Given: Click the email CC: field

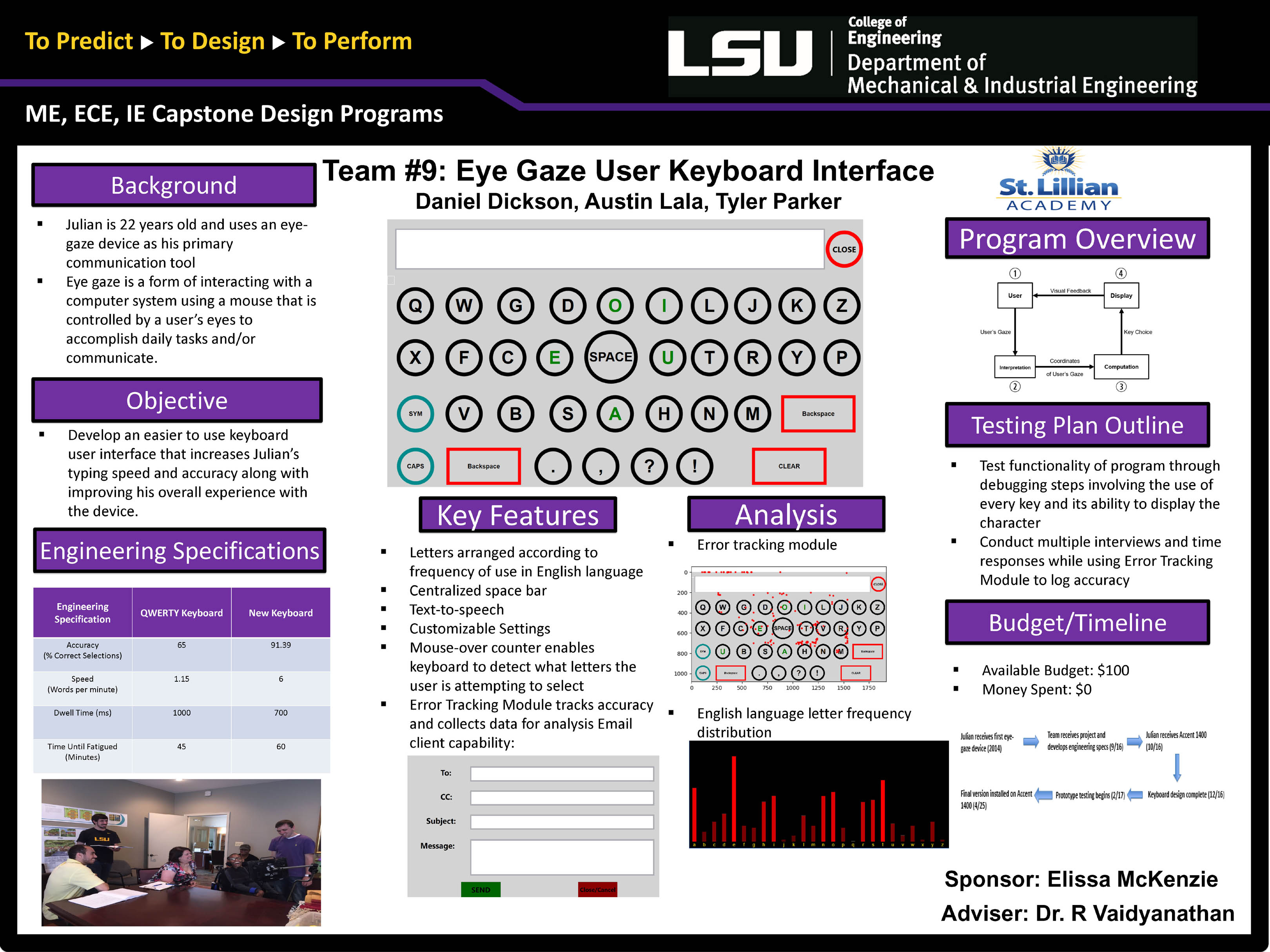Looking at the screenshot, I should coord(562,798).
